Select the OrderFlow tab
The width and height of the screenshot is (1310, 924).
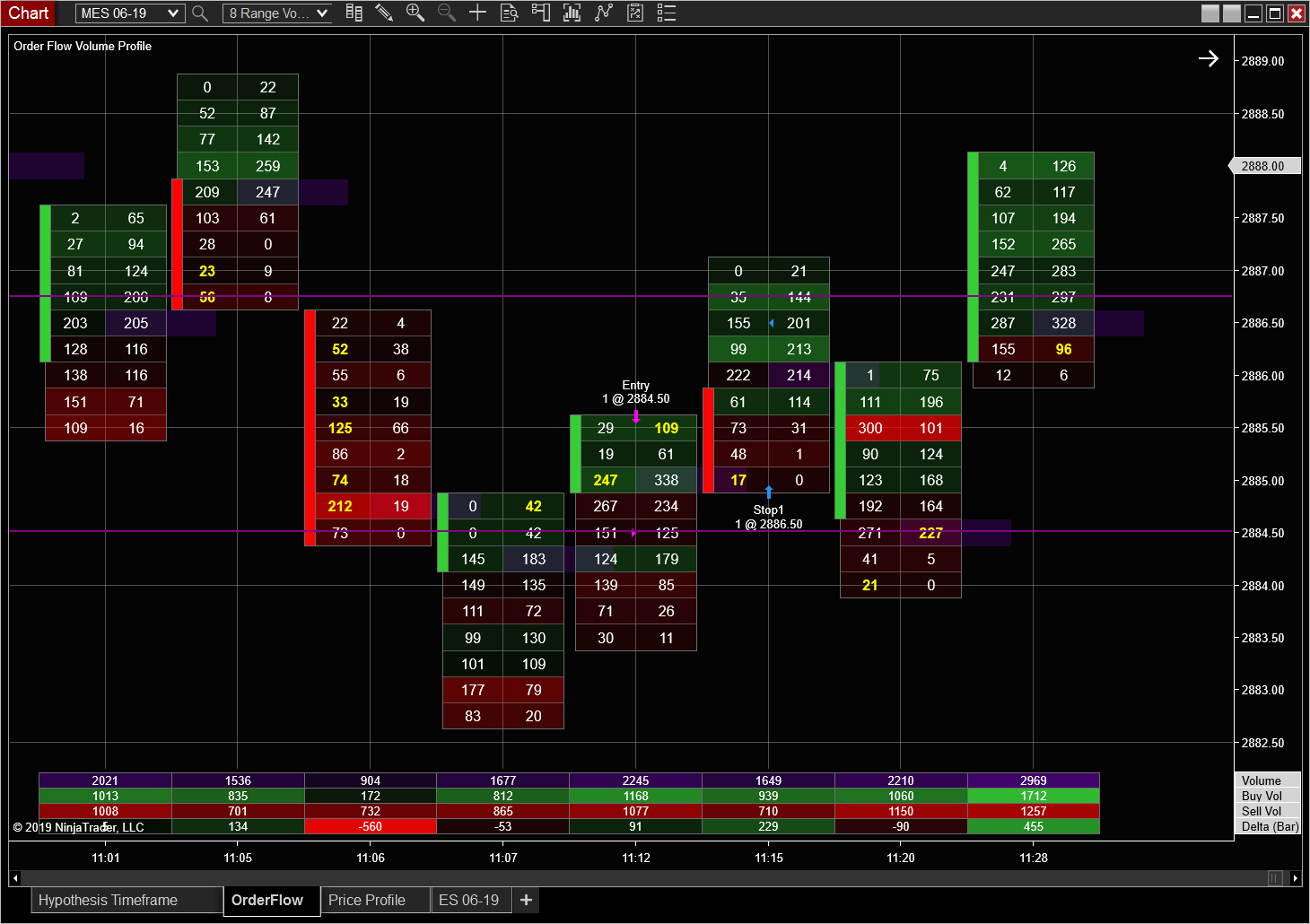[272, 900]
